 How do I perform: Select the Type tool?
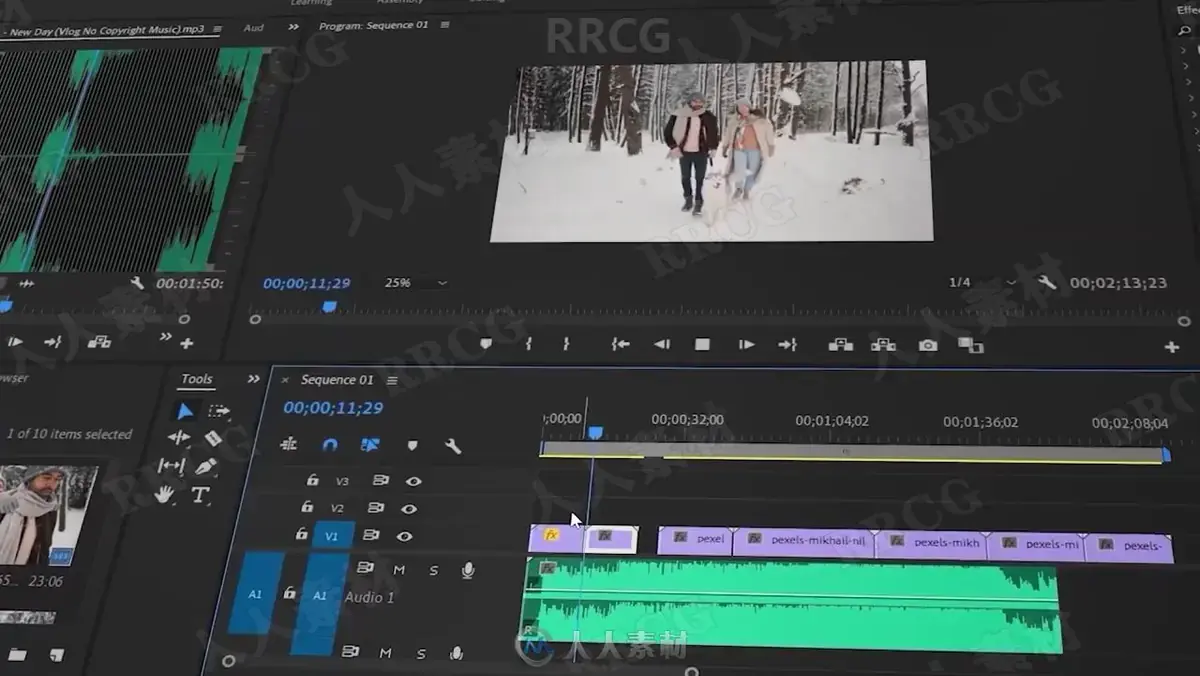pos(200,495)
